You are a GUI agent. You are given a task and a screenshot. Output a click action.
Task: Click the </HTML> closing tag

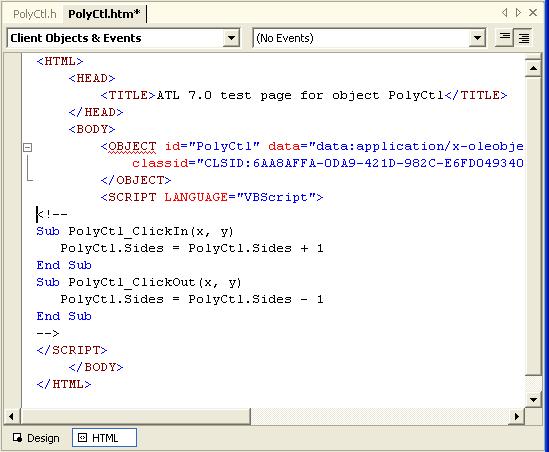point(64,384)
